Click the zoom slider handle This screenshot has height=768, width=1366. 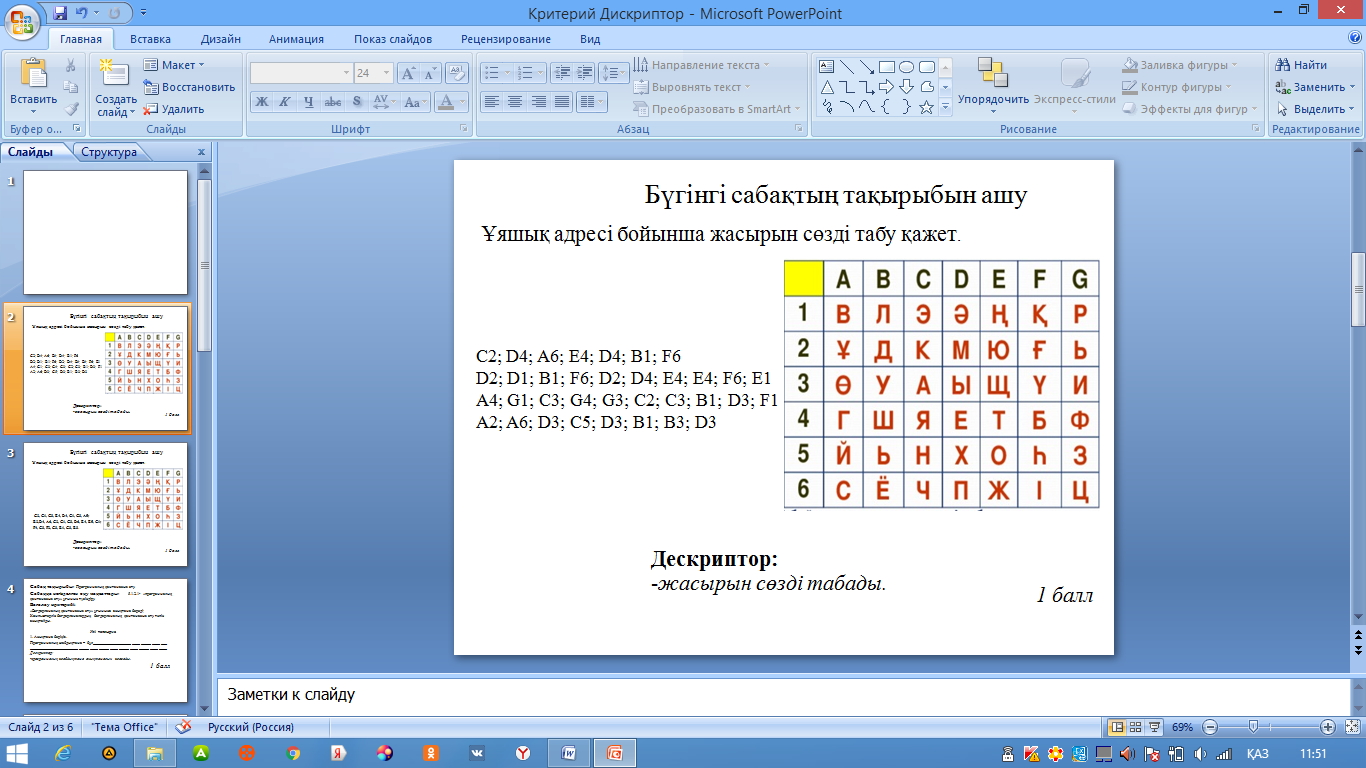point(1253,727)
